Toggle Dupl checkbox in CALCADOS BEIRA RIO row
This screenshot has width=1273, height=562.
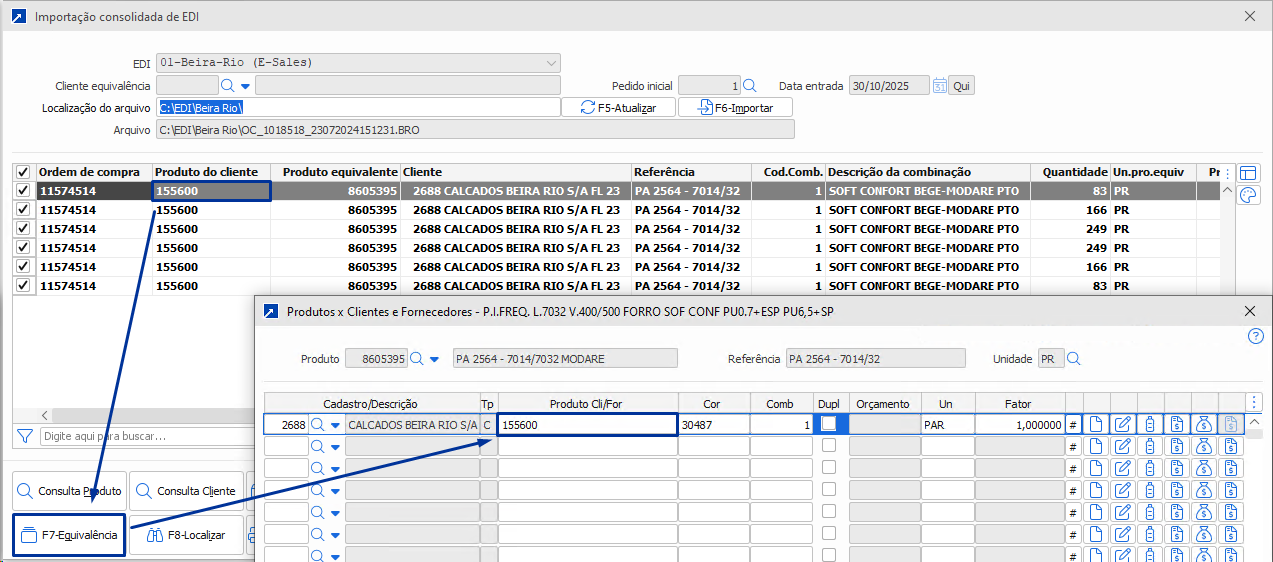point(828,424)
